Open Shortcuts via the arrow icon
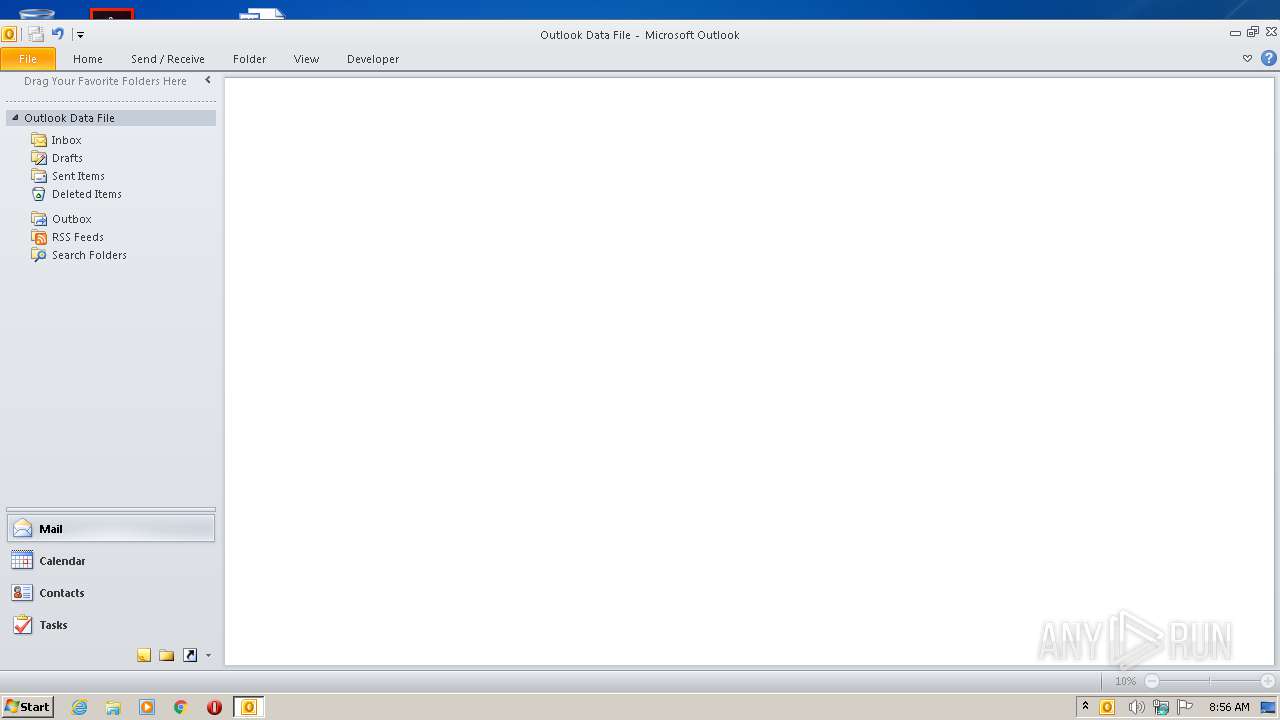 [190, 656]
